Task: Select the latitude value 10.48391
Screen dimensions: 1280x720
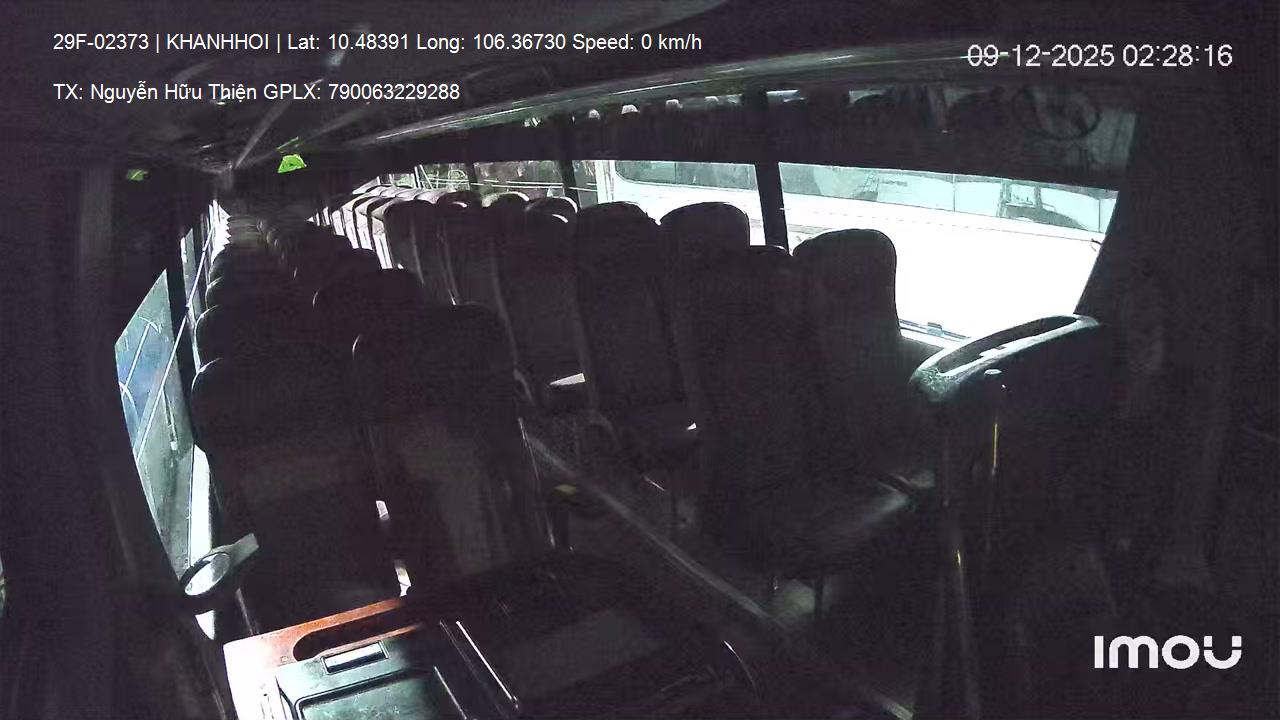Action: (367, 42)
